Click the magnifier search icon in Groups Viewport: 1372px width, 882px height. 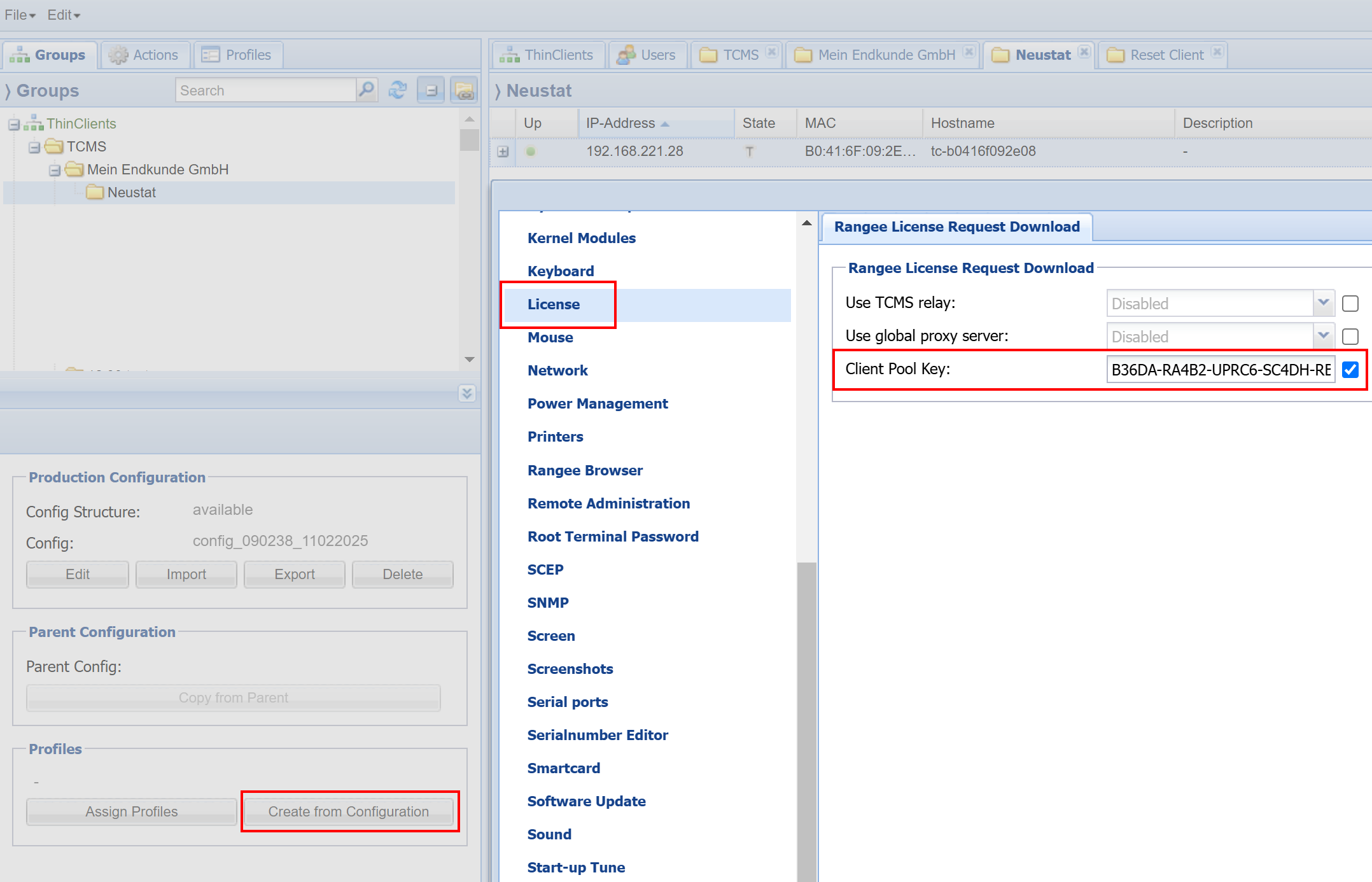point(367,90)
